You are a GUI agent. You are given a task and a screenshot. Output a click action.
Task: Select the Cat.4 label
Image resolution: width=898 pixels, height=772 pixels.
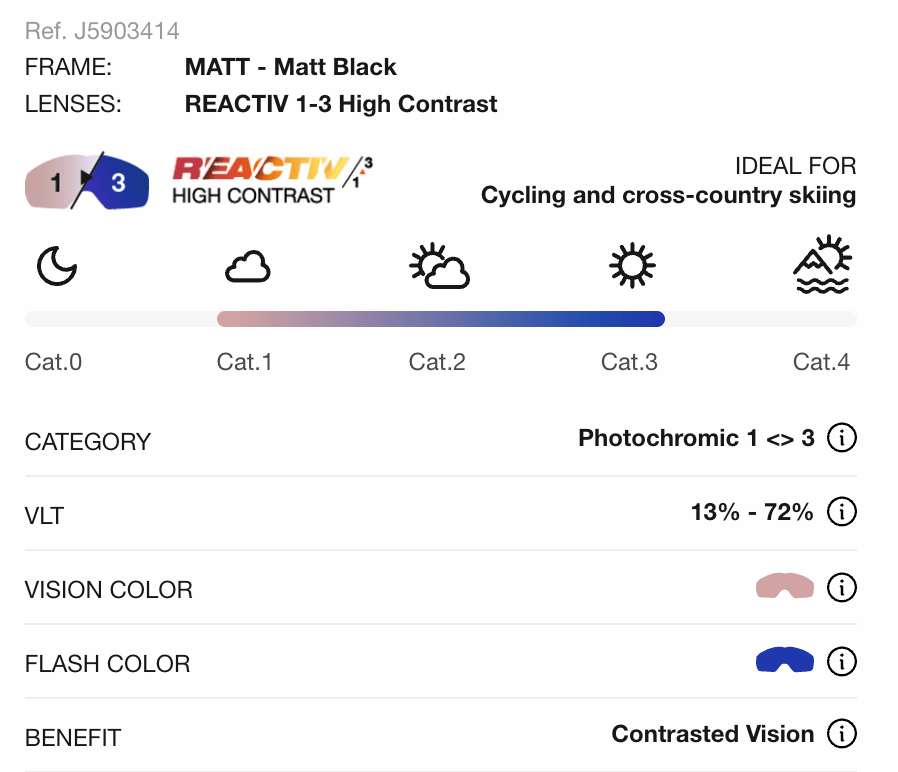(x=821, y=362)
